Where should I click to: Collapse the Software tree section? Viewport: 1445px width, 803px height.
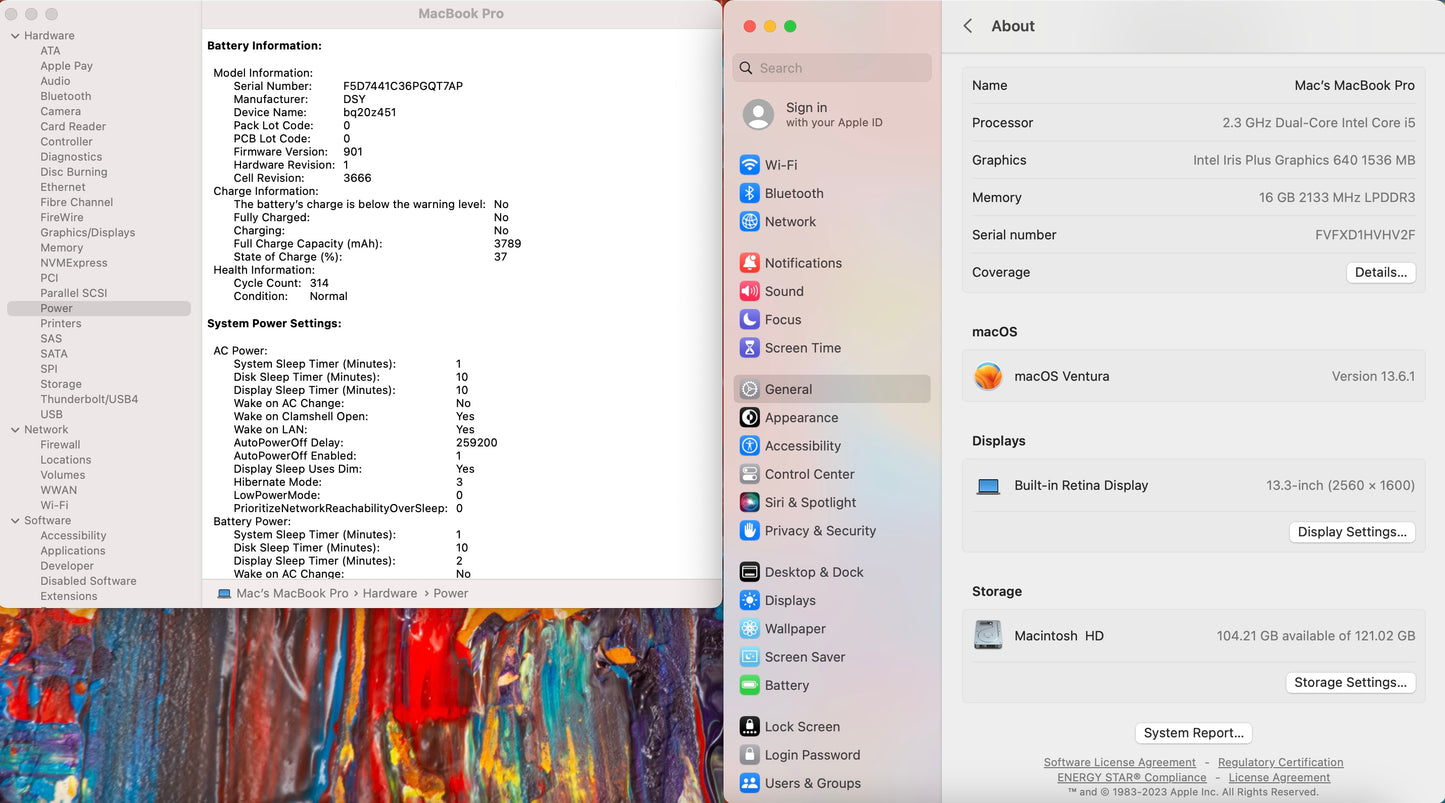[15, 521]
